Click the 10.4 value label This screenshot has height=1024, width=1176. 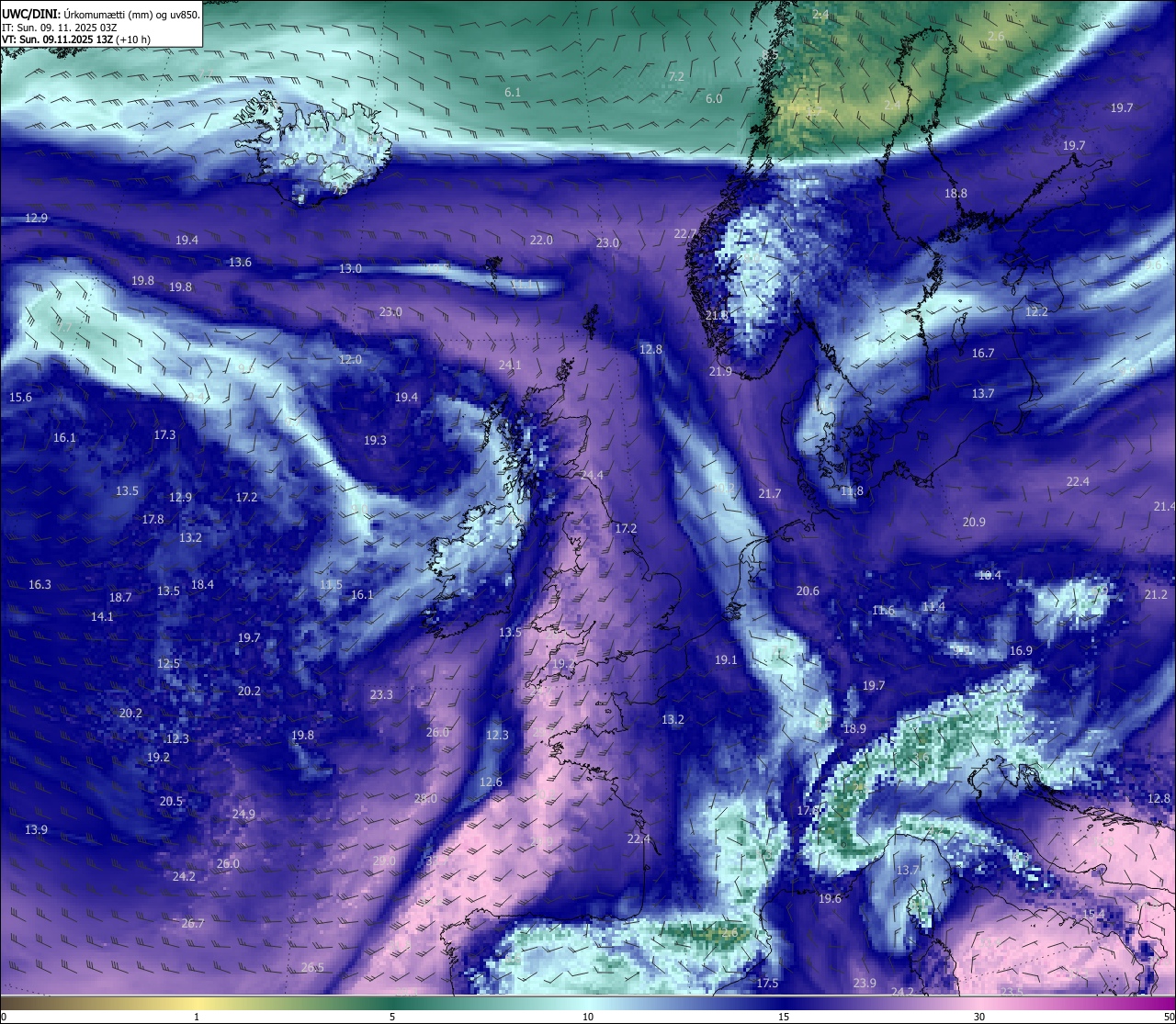(x=989, y=576)
